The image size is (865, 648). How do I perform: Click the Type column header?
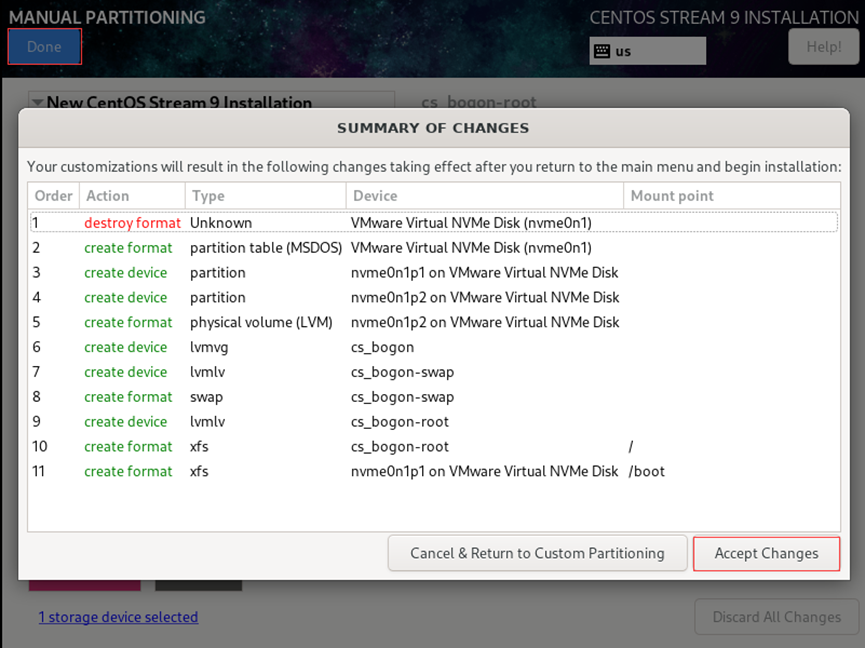click(x=266, y=196)
